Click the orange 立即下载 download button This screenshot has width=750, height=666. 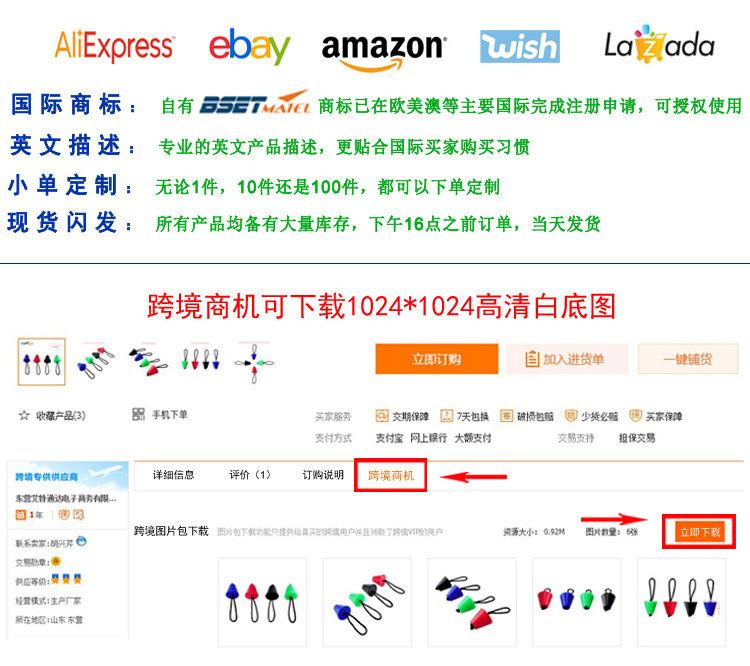[x=699, y=532]
